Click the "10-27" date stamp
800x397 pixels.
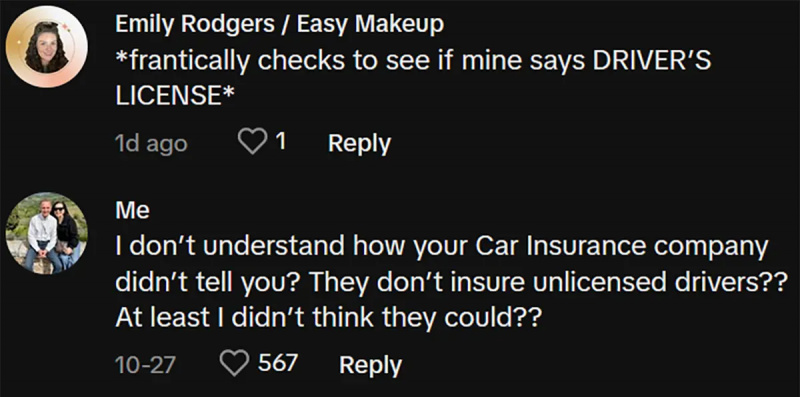145,365
